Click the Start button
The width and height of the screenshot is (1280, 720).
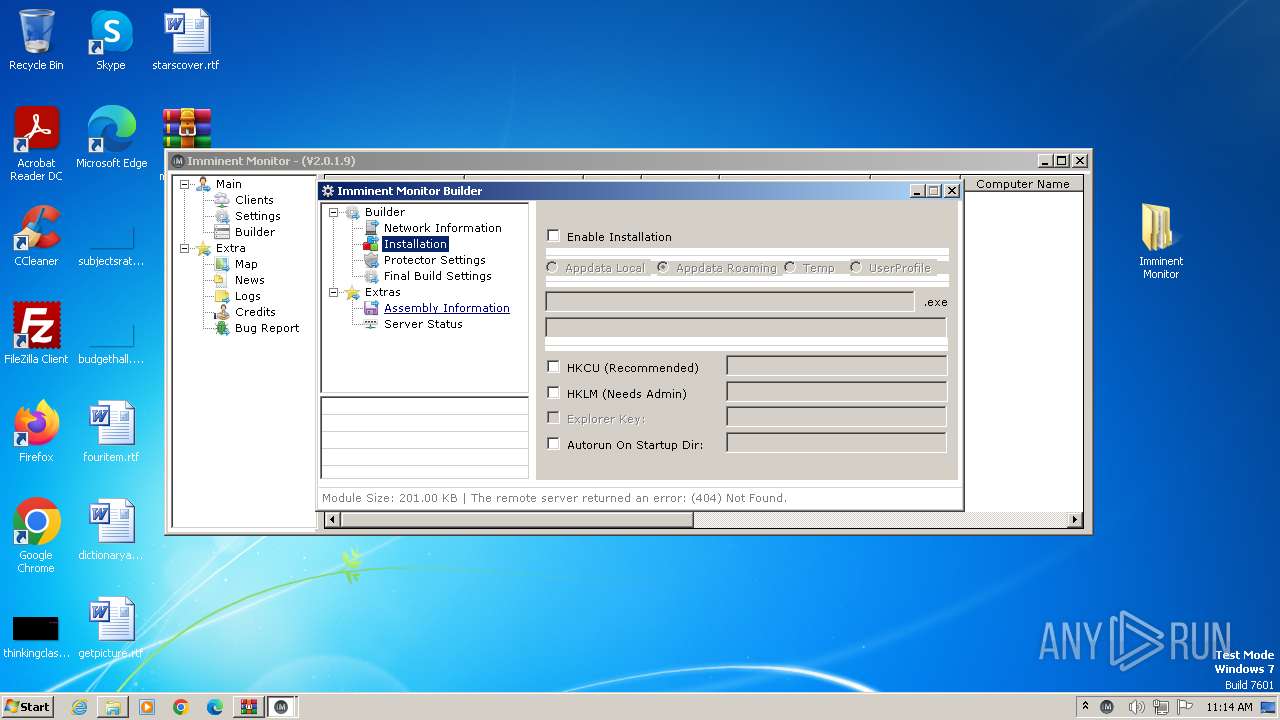click(28, 707)
